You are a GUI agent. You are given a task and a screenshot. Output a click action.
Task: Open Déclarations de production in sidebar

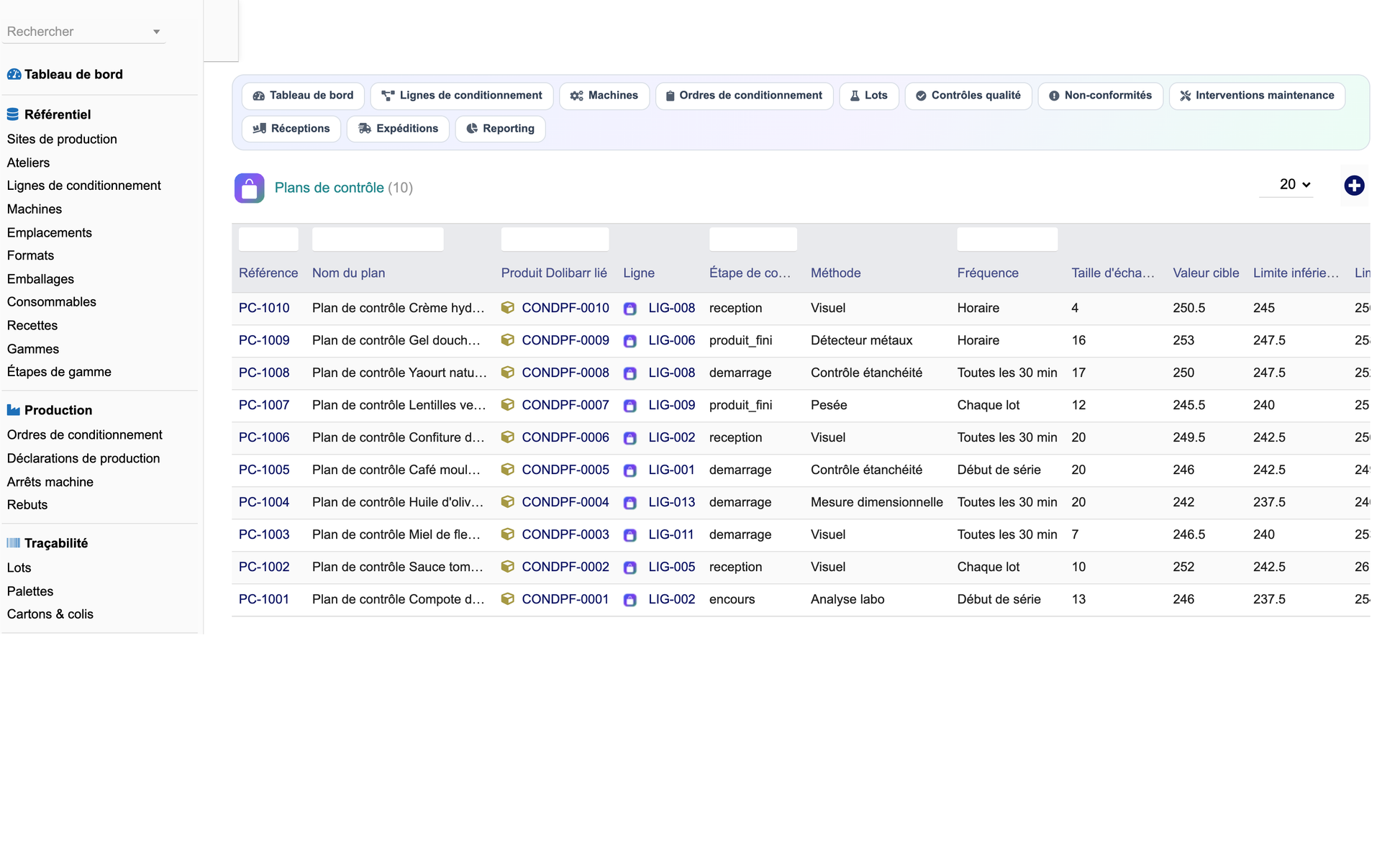pyautogui.click(x=83, y=458)
